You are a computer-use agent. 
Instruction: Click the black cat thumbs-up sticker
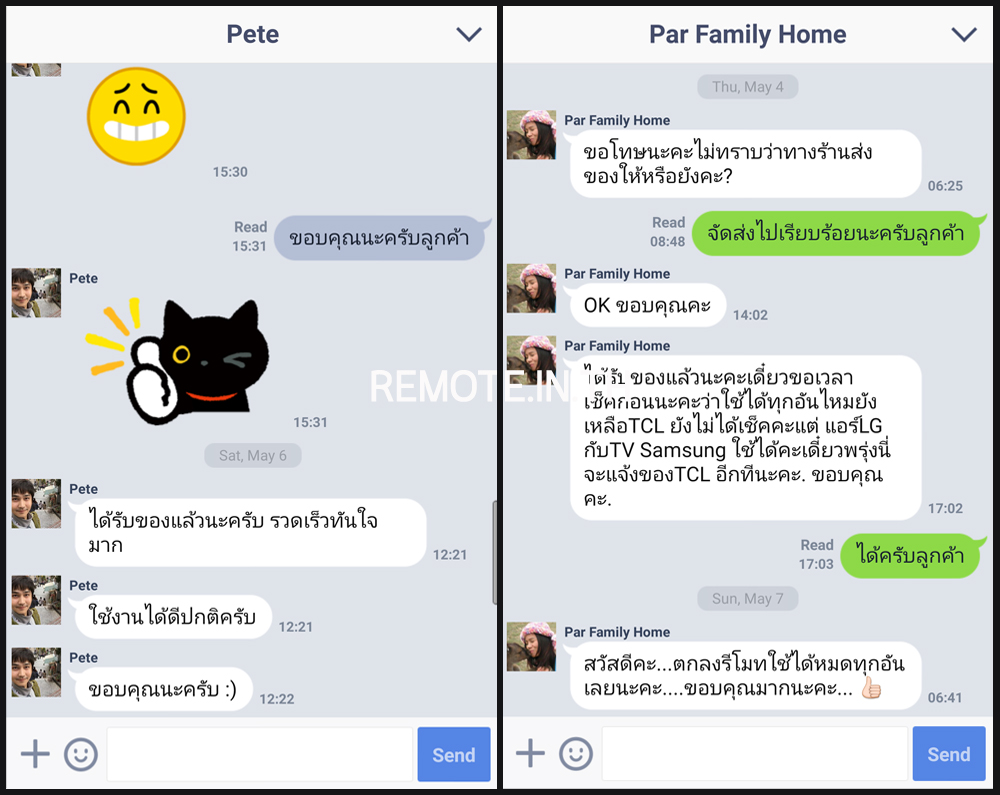point(178,361)
